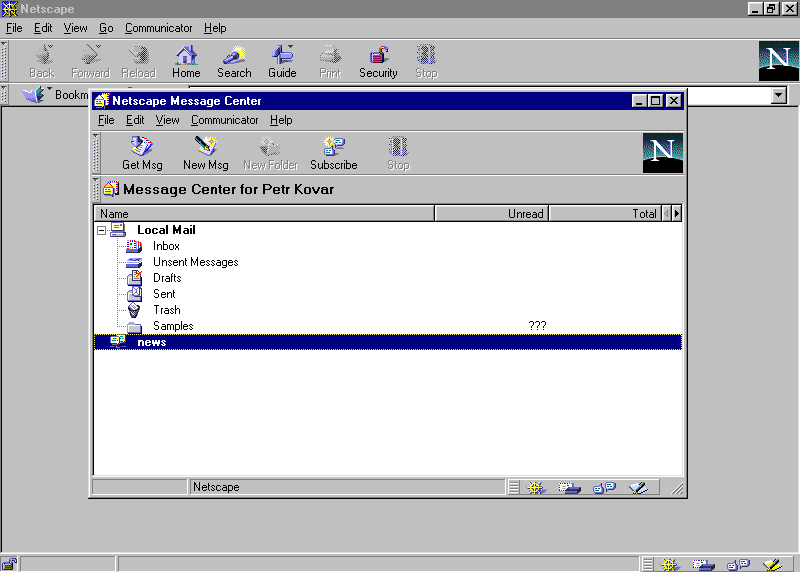Viewport: 800px width, 572px height.
Task: Click component bar grip in browser status bar
Action: (x=648, y=564)
